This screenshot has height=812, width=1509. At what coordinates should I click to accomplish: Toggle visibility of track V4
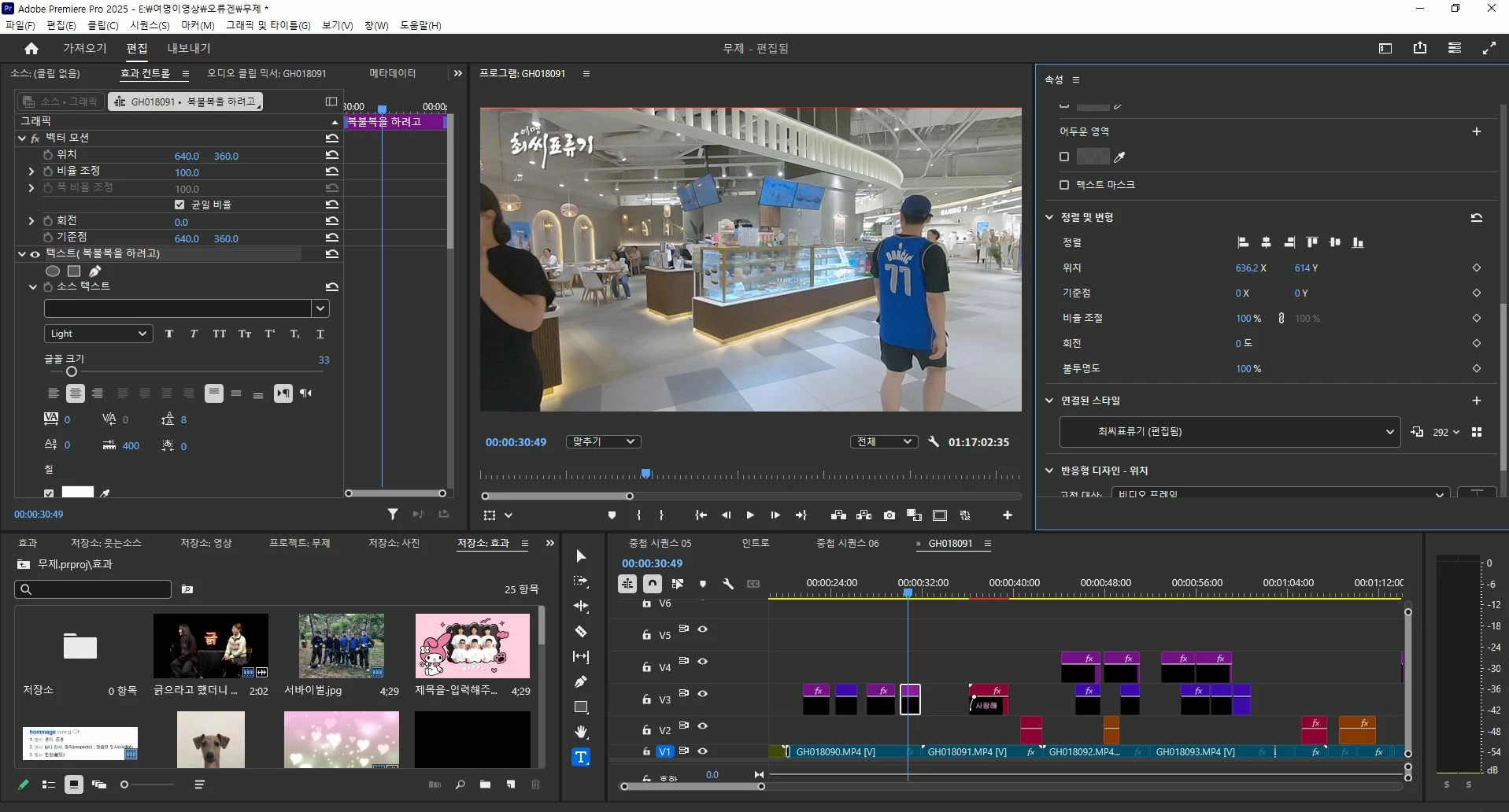pos(703,662)
